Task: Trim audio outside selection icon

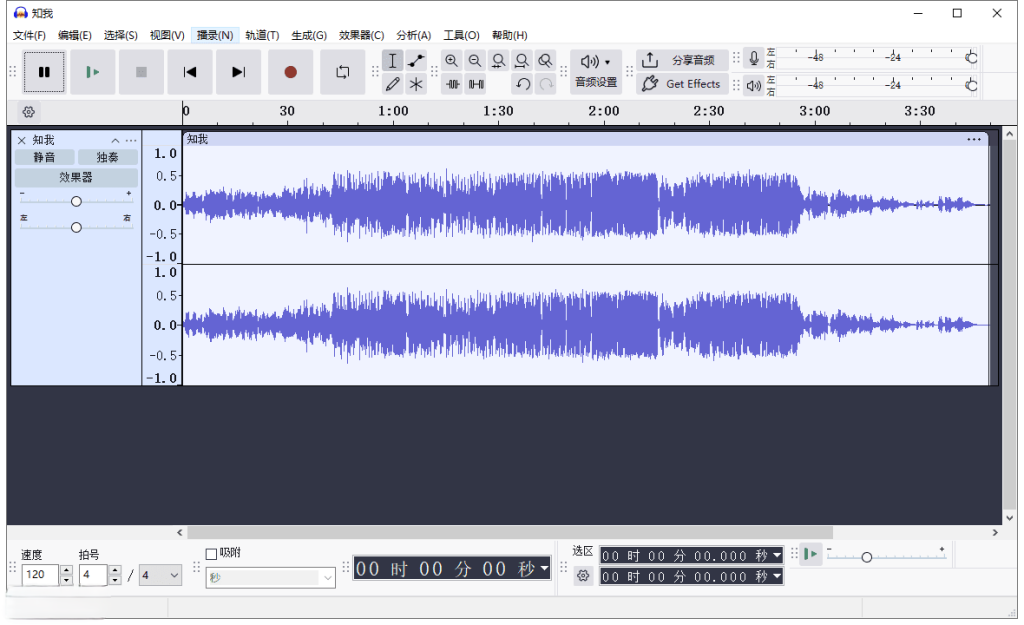Action: coord(453,84)
